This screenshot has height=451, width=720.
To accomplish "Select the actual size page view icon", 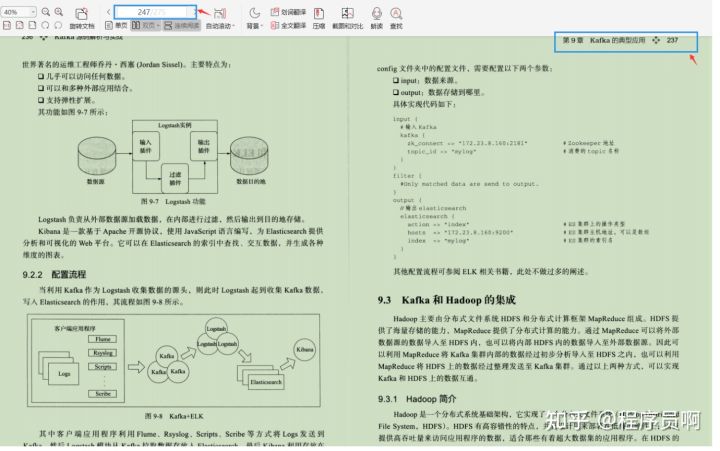I will point(7,25).
